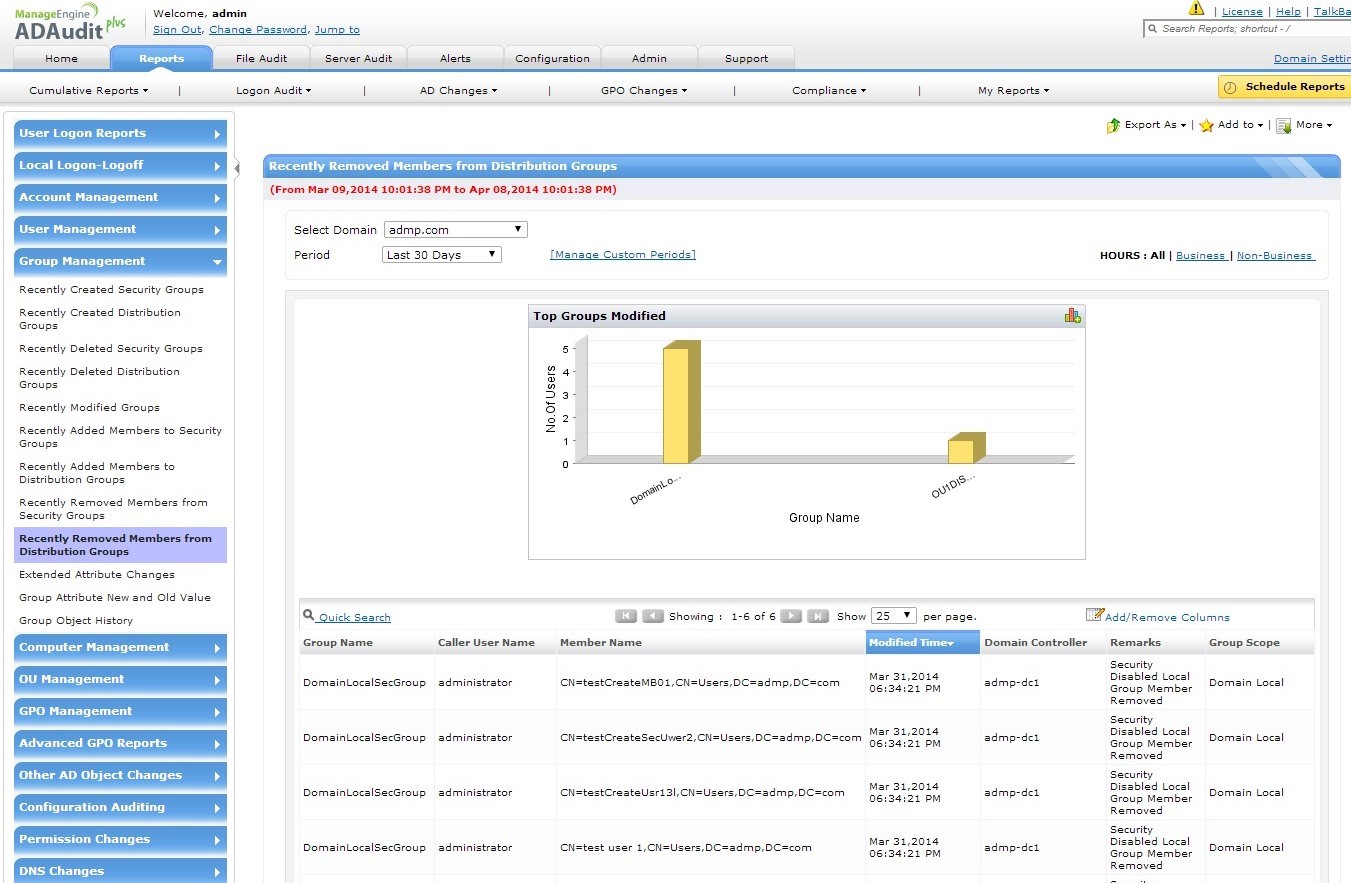Viewport: 1351px width, 883px height.
Task: Go to the previous page of results
Action: tap(653, 616)
